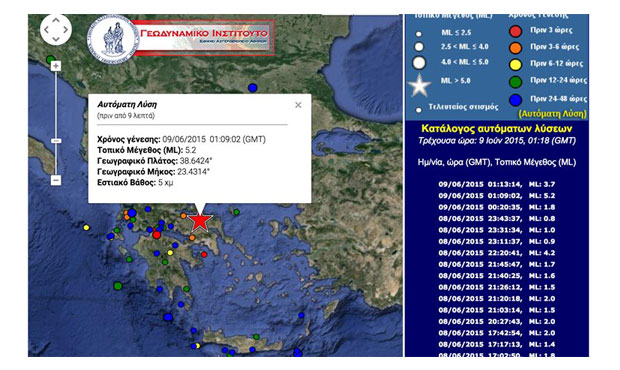Open the 08/06/2015 21:26:12 ML 1.5 entry
The height and width of the screenshot is (370, 620).
(497, 287)
